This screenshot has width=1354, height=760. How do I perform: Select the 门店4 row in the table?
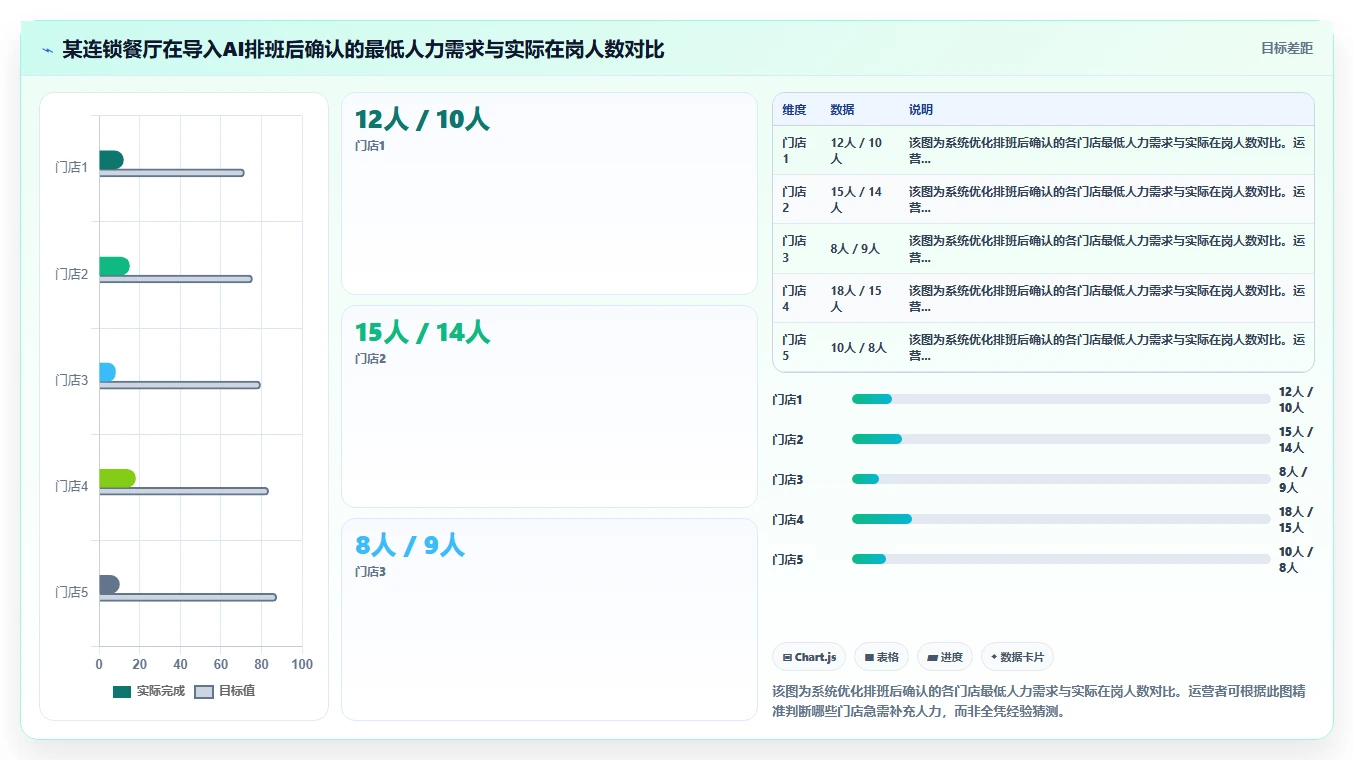pos(1043,298)
